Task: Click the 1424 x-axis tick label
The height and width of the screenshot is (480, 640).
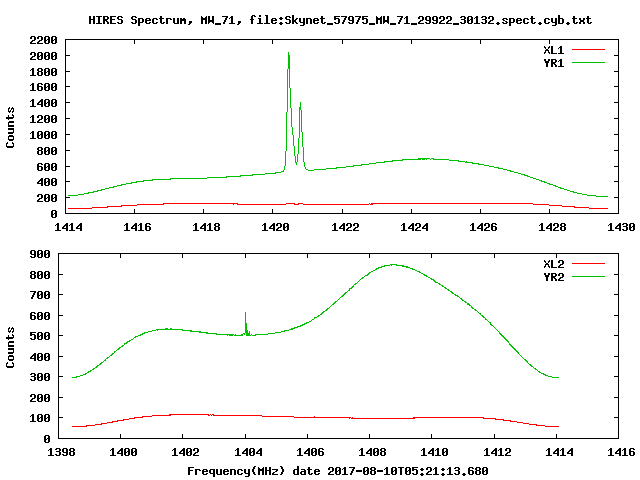Action: coord(414,227)
